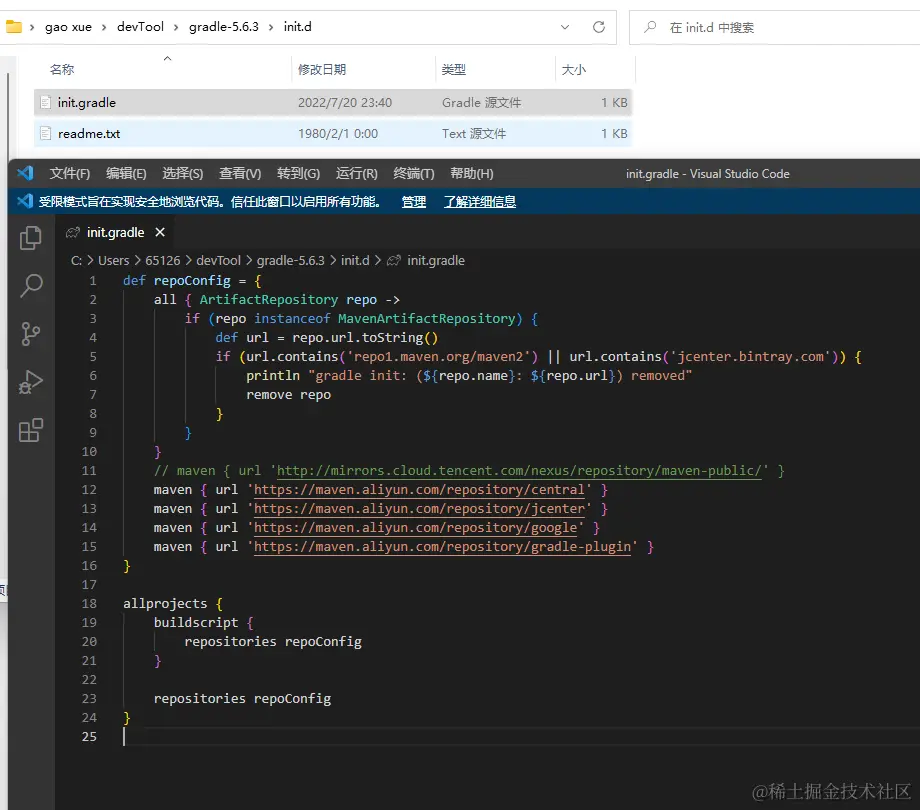Open the 文件(F) menu
Viewport: 920px width, 810px height.
tap(70, 174)
